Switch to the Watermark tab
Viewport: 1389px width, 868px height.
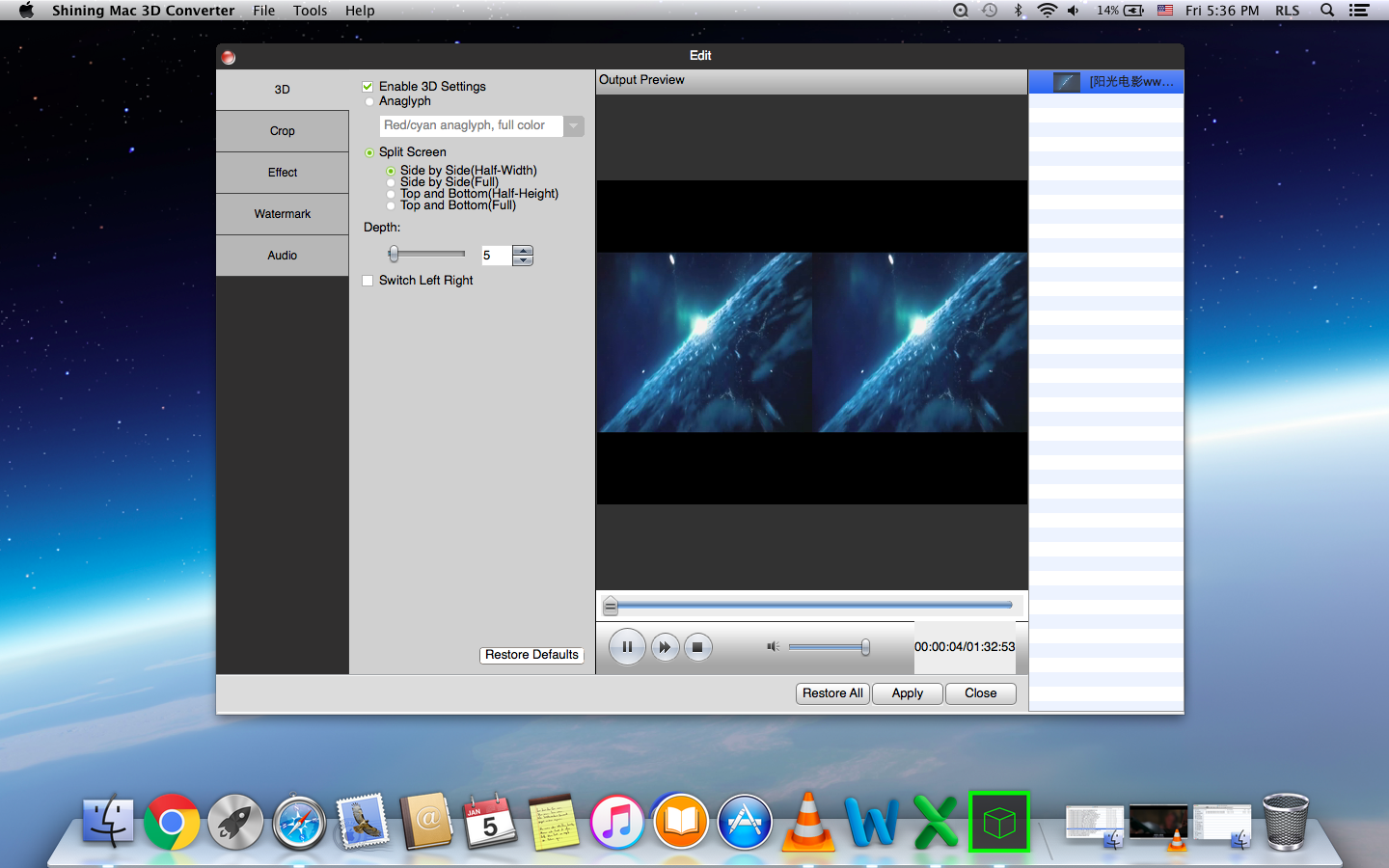coord(282,214)
